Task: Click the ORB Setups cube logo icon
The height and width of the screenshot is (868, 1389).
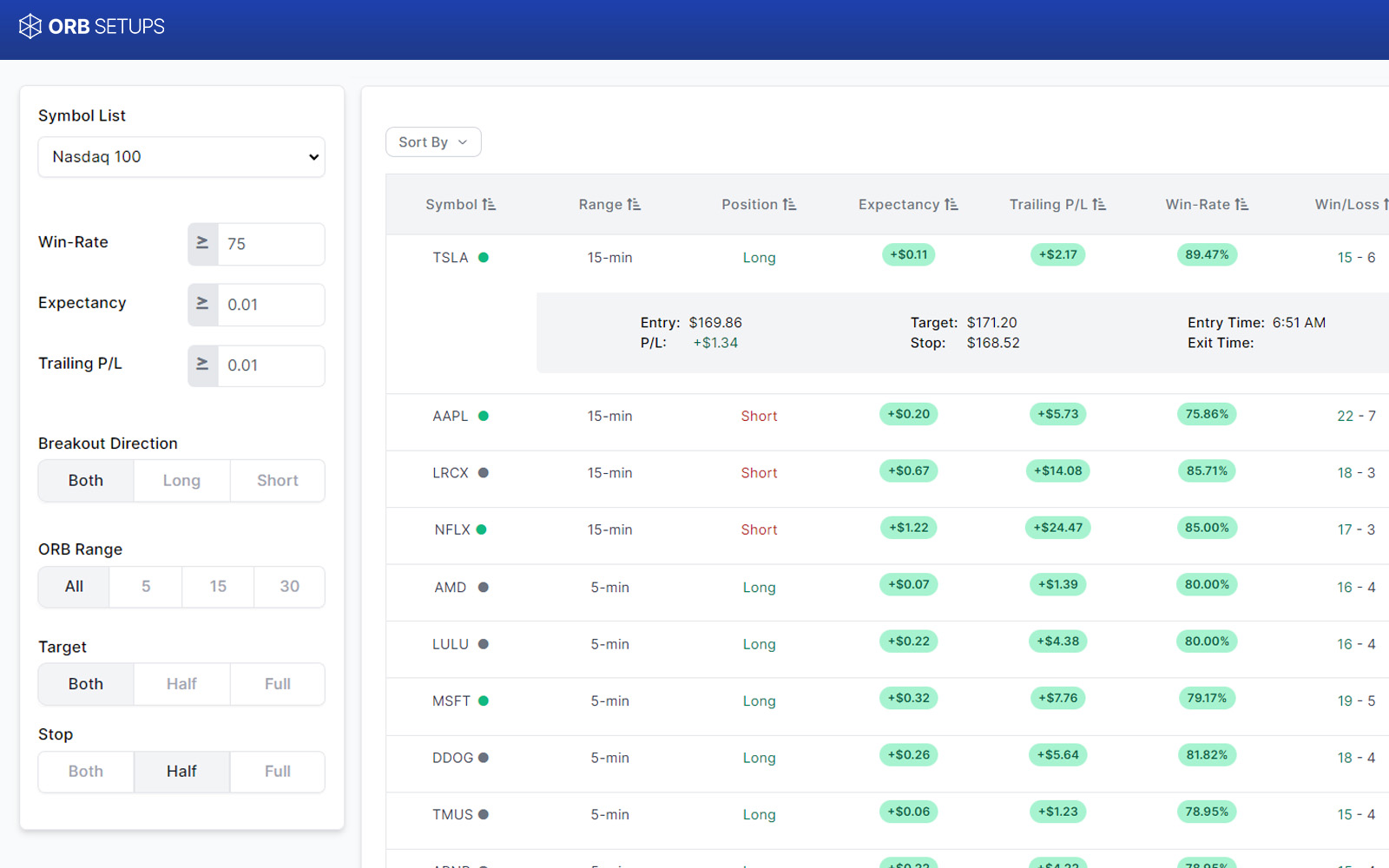Action: click(x=30, y=27)
